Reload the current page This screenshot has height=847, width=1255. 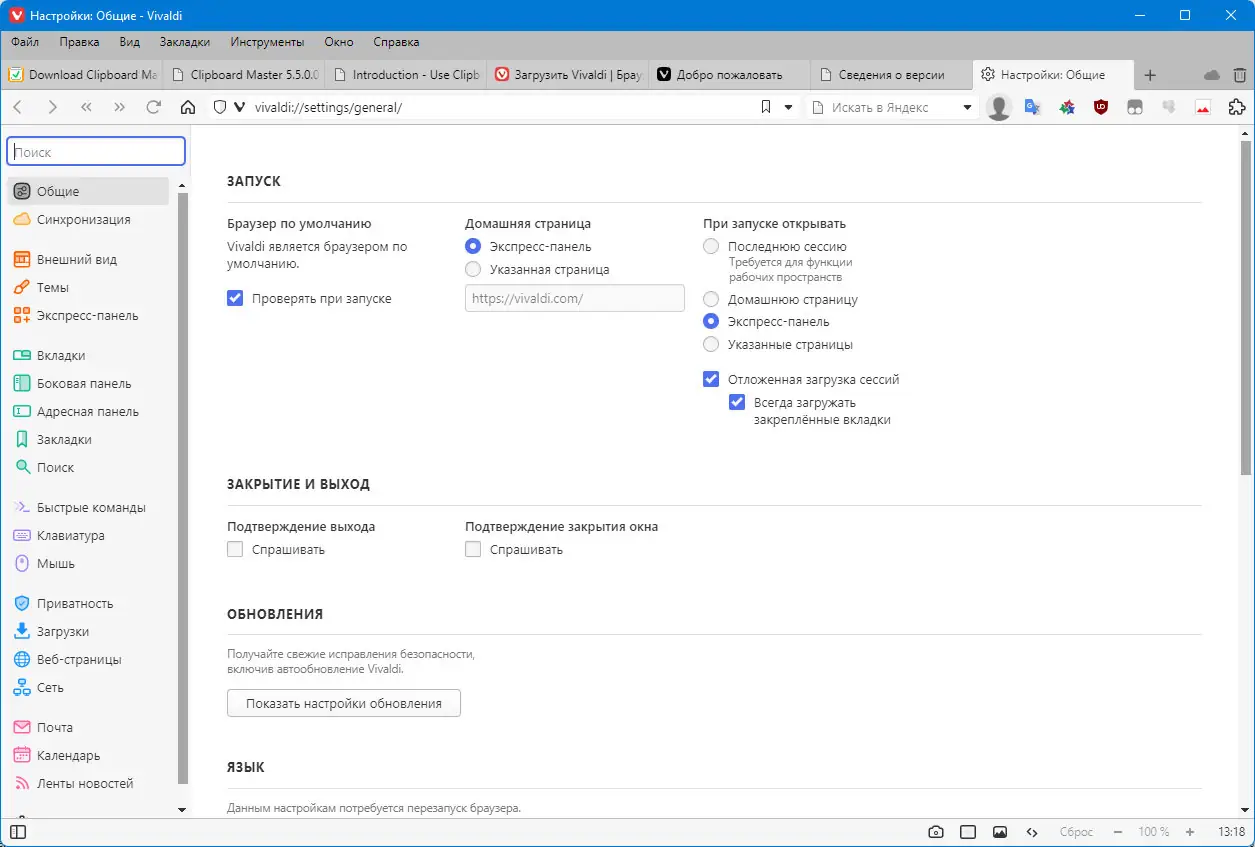click(x=154, y=107)
